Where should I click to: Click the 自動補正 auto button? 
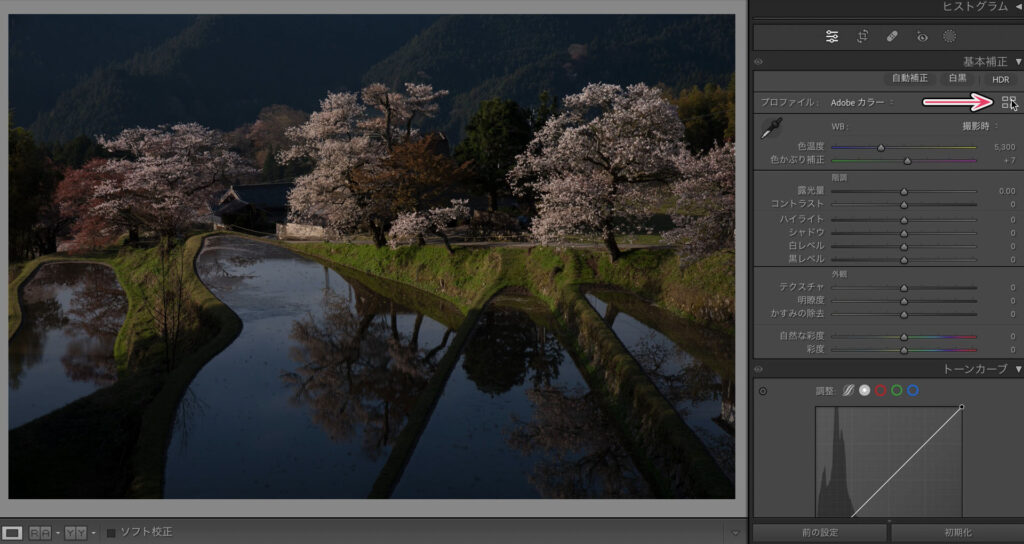(x=909, y=78)
